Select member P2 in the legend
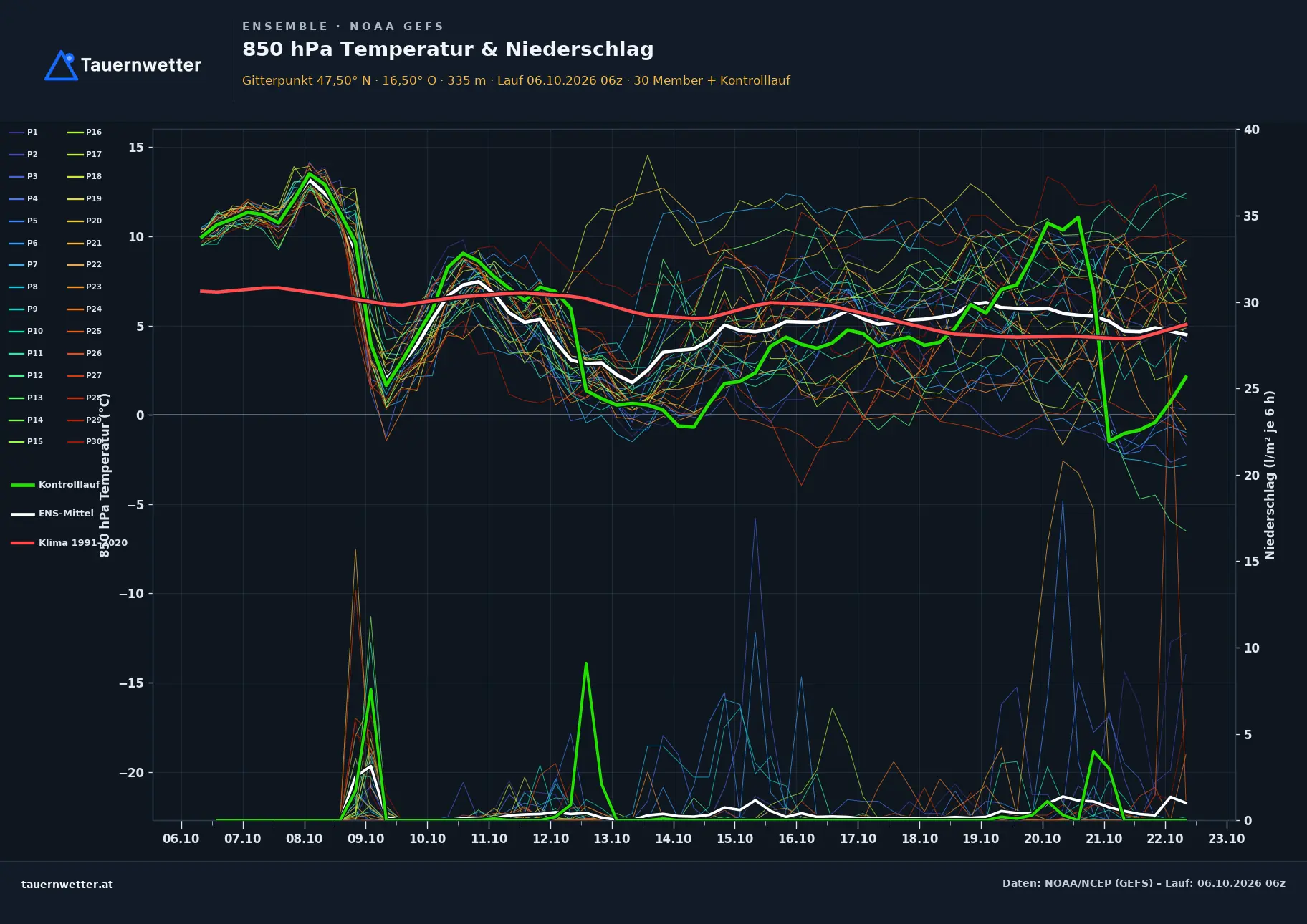This screenshot has height=924, width=1307. coord(24,154)
